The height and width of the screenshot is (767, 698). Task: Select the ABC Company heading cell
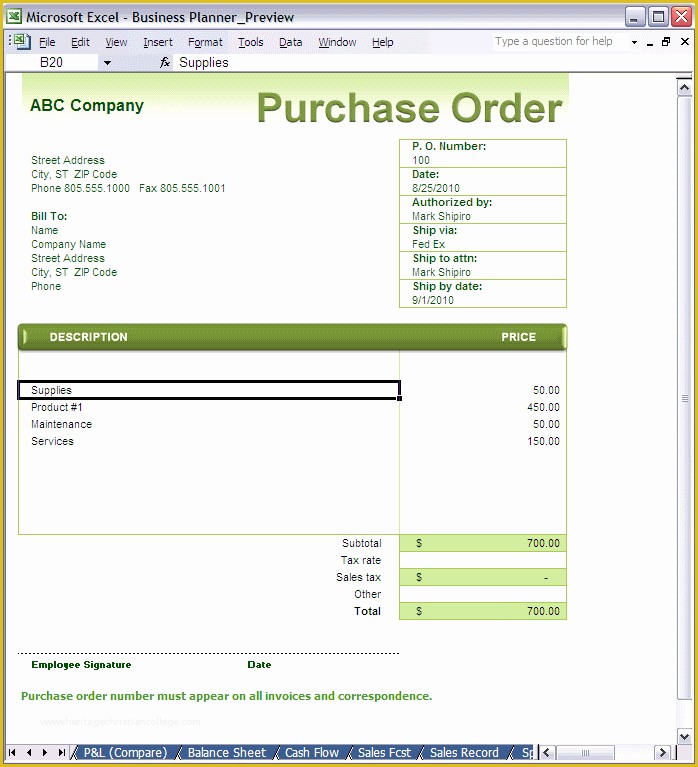(x=87, y=105)
